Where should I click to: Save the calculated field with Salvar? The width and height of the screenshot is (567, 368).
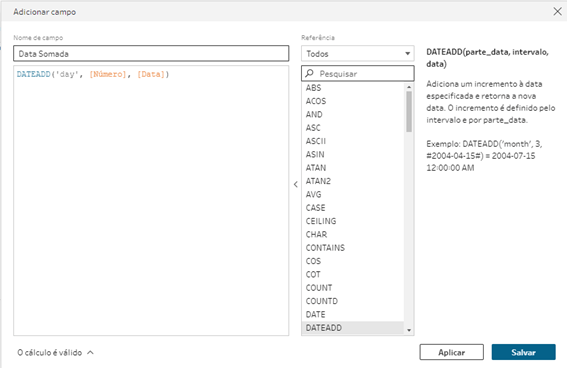pos(523,352)
